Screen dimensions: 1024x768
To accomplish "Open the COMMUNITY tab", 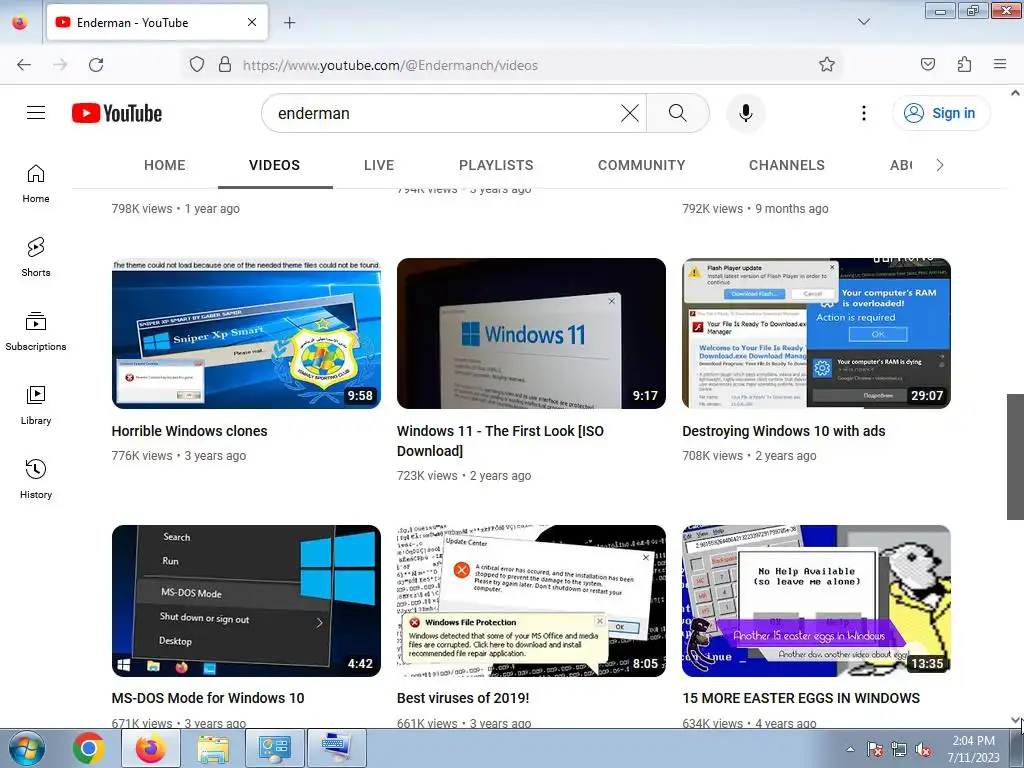I will point(641,165).
